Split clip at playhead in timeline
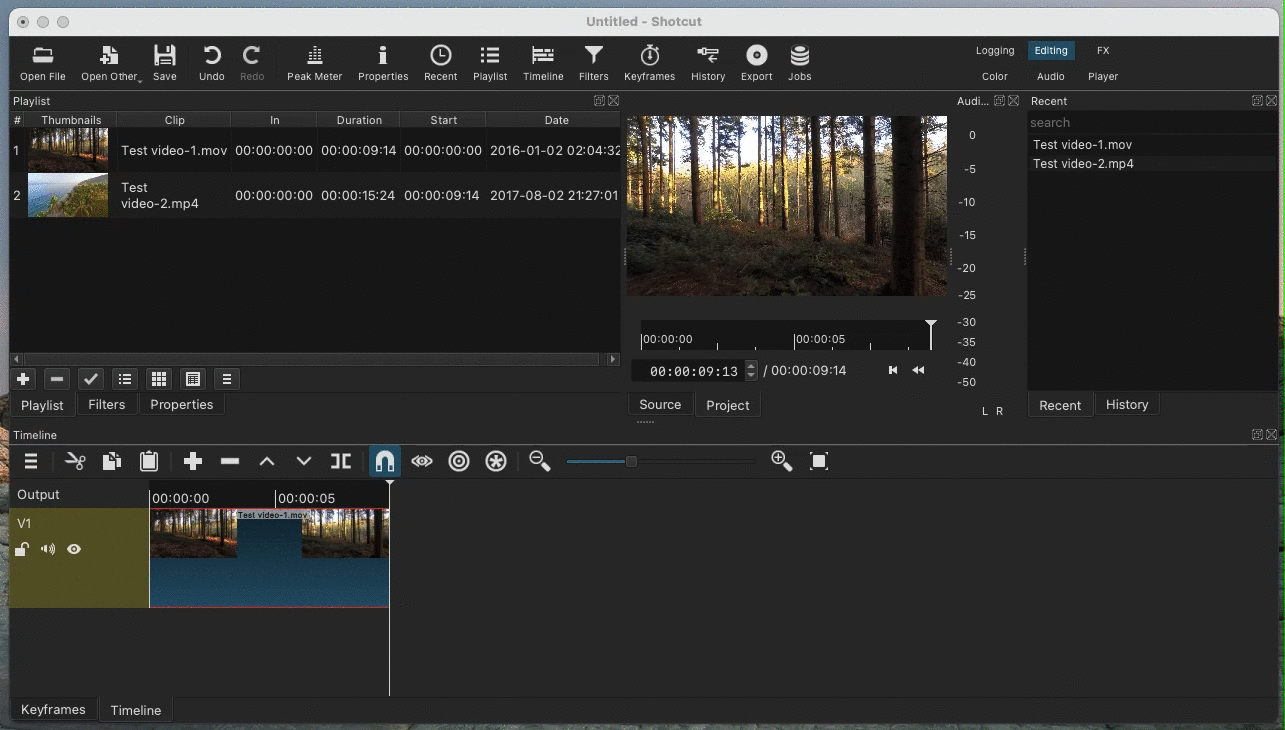Screen dimensions: 1285x730 pos(341,461)
